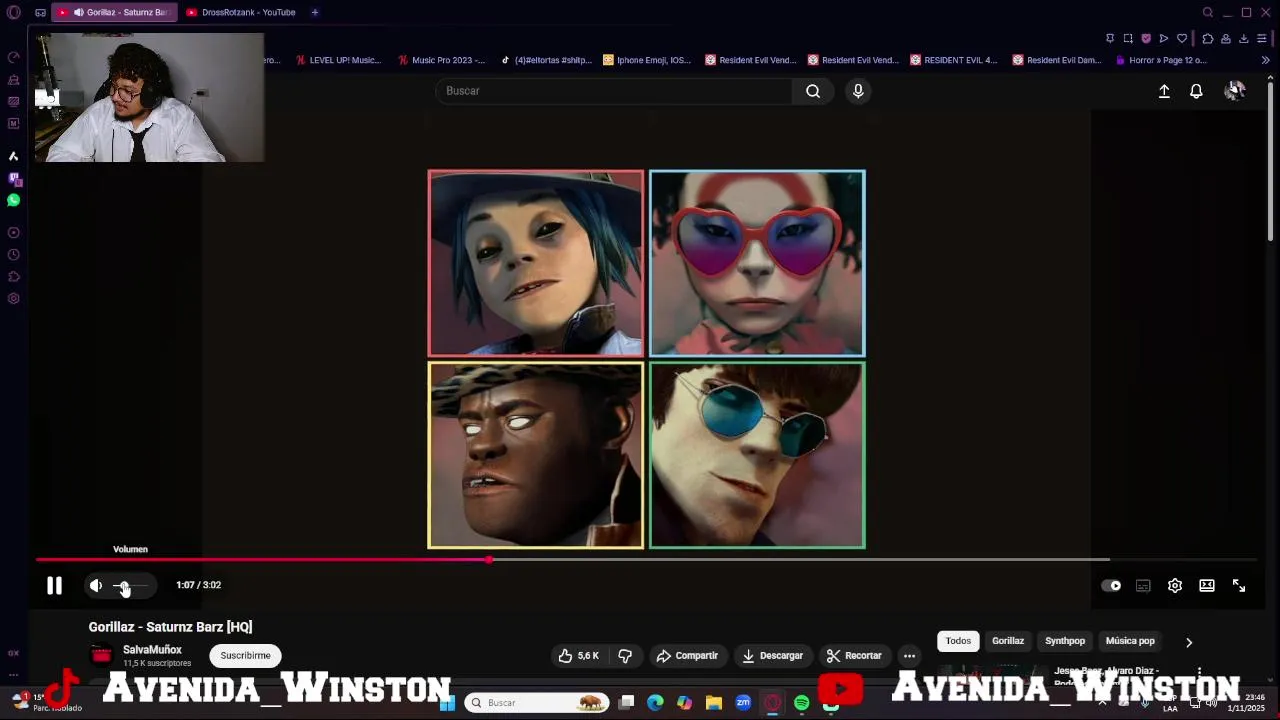This screenshot has width=1280, height=720.
Task: Start voice search with the microphone
Action: click(x=858, y=91)
